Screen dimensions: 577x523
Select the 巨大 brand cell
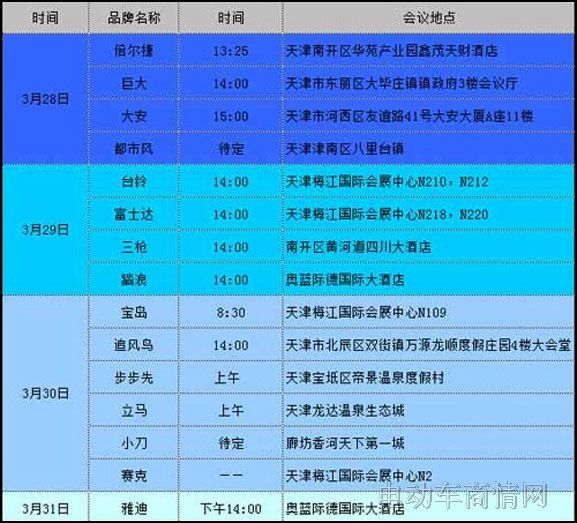(x=134, y=84)
